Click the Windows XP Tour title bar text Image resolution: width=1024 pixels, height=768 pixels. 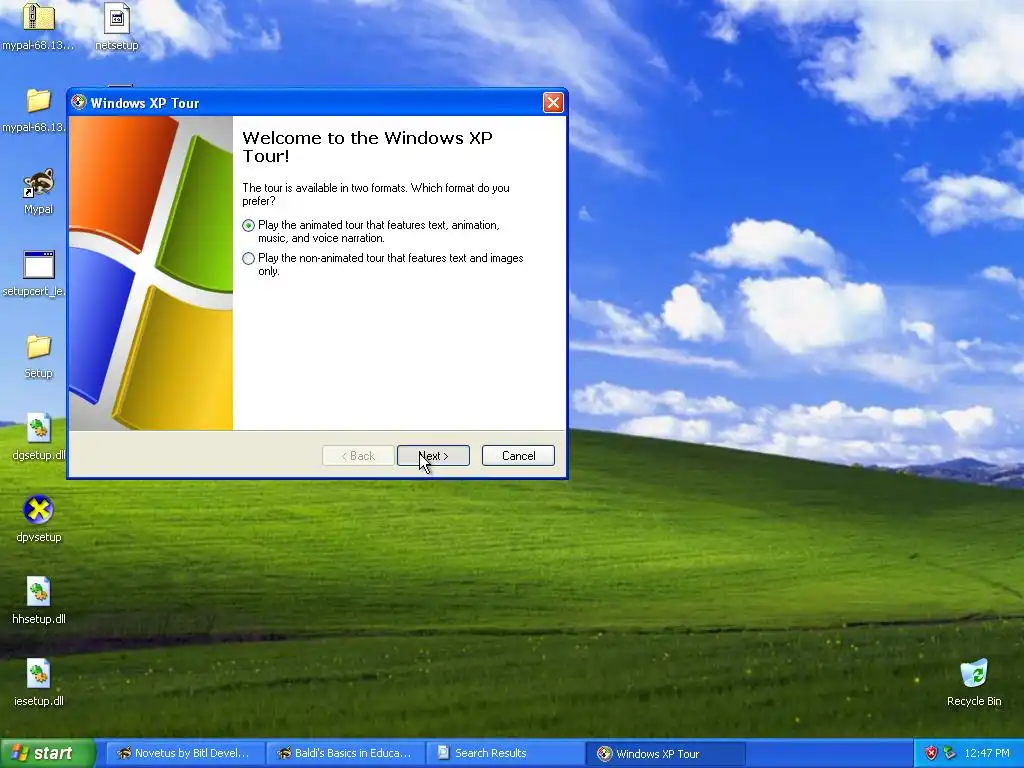144,103
